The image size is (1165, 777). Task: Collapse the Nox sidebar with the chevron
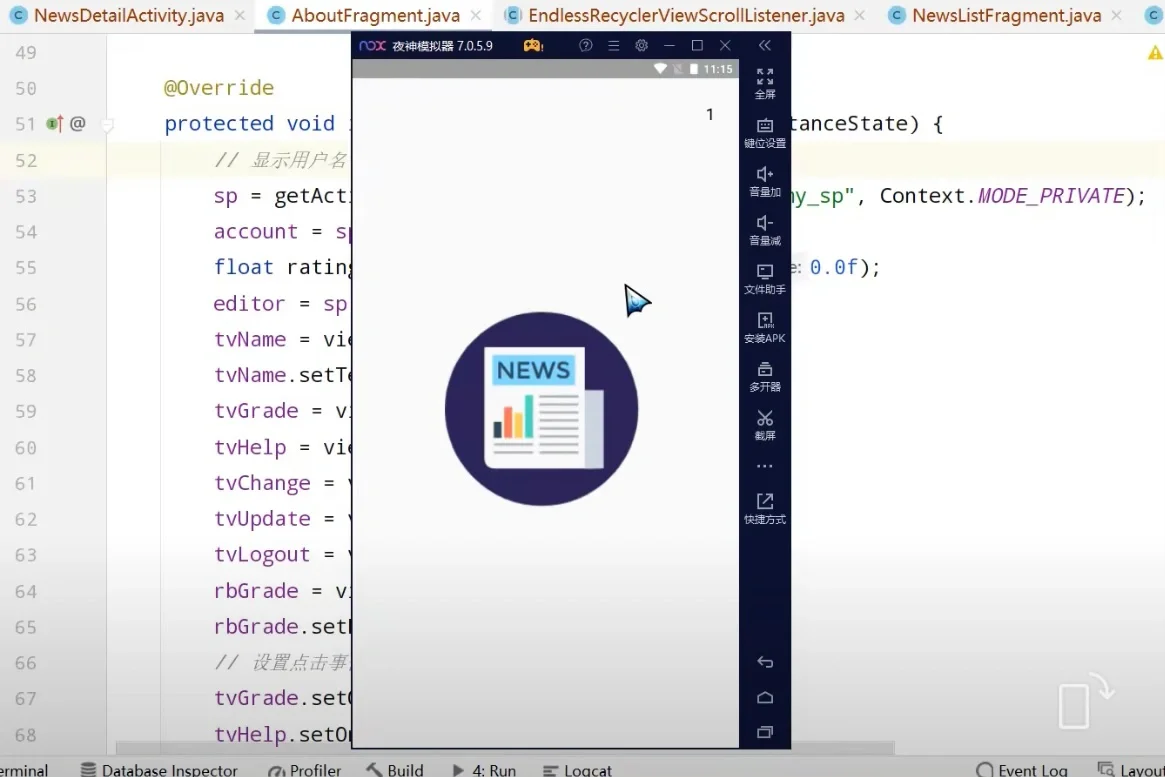(x=765, y=45)
